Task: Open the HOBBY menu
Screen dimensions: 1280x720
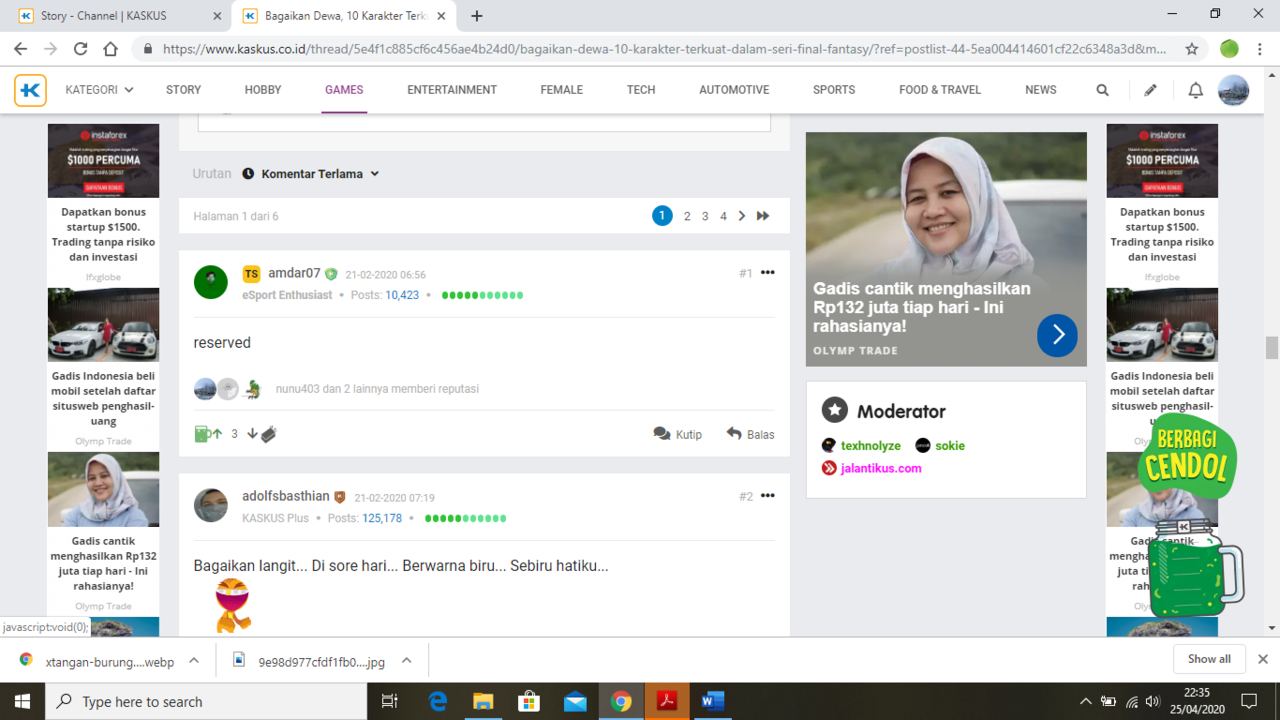Action: point(263,90)
